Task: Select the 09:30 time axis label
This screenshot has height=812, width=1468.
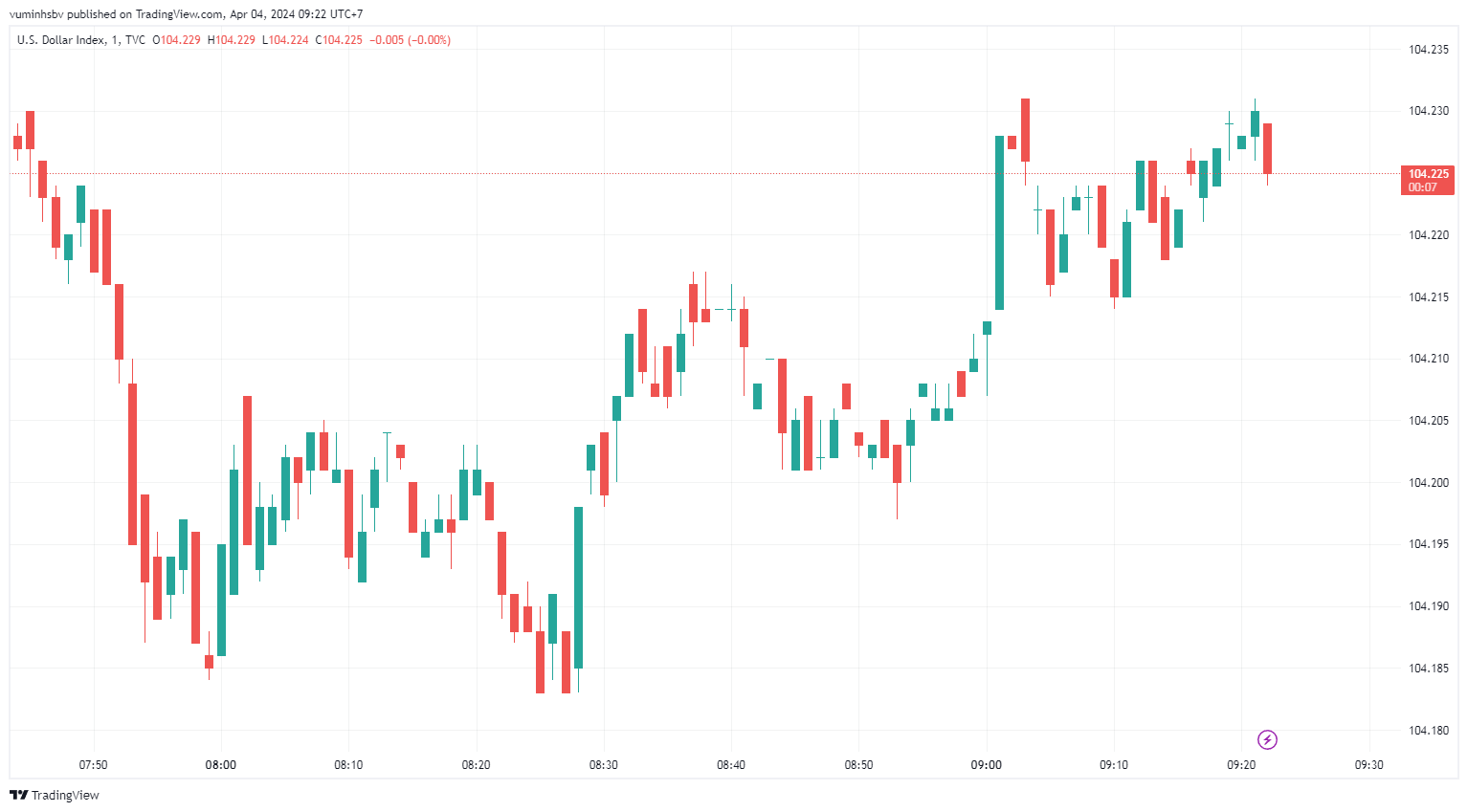Action: point(1369,765)
